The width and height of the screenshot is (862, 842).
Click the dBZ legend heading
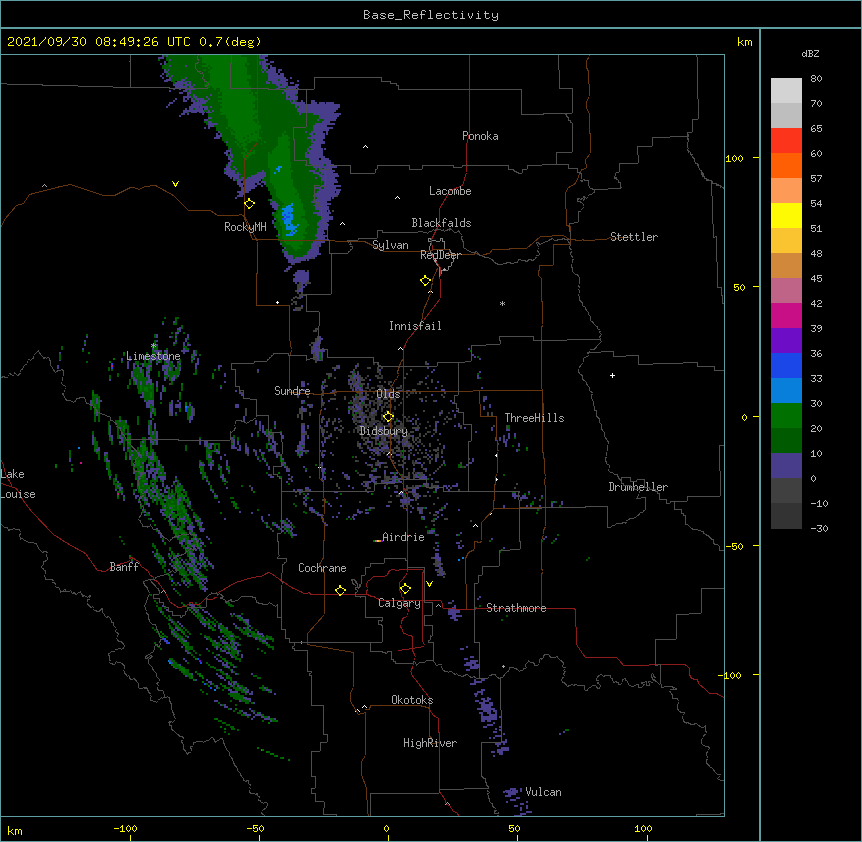click(810, 53)
